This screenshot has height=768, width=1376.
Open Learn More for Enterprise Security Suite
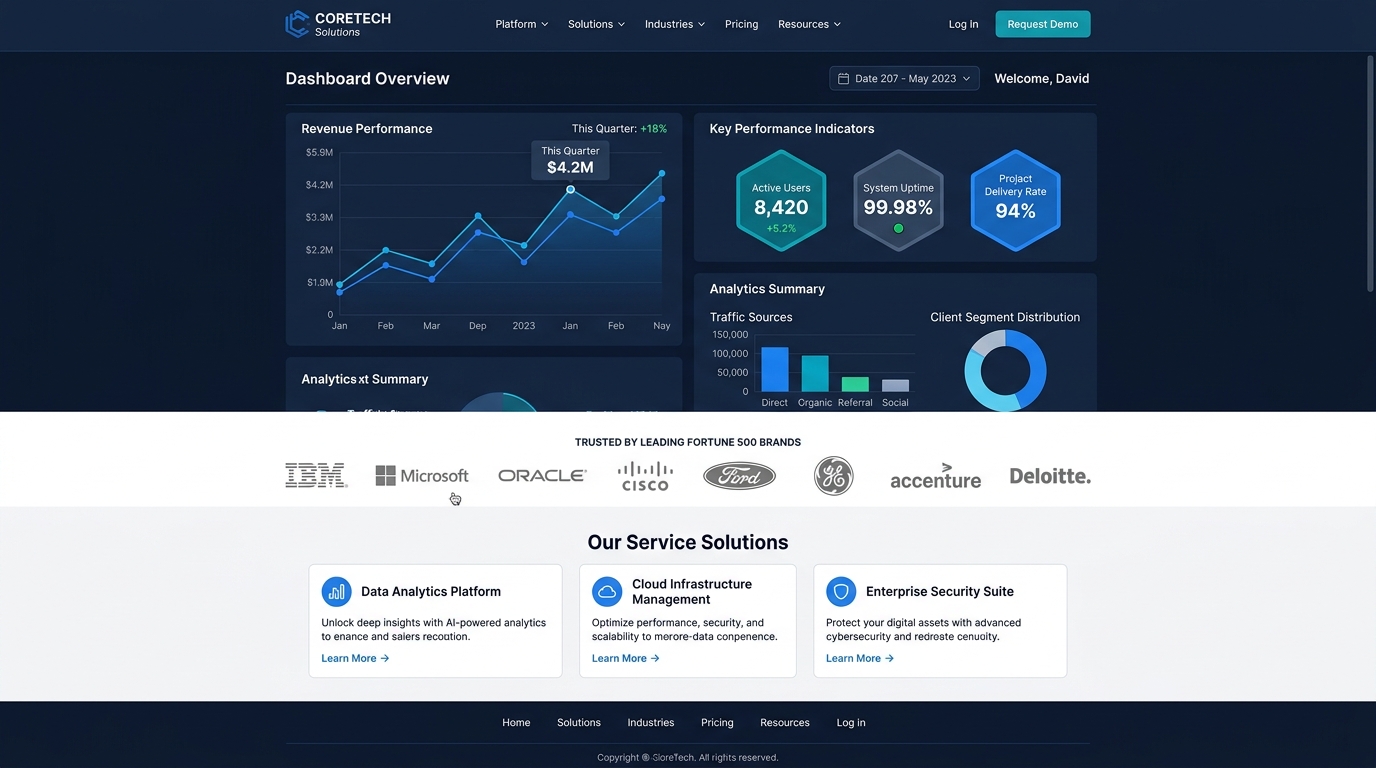[860, 658]
